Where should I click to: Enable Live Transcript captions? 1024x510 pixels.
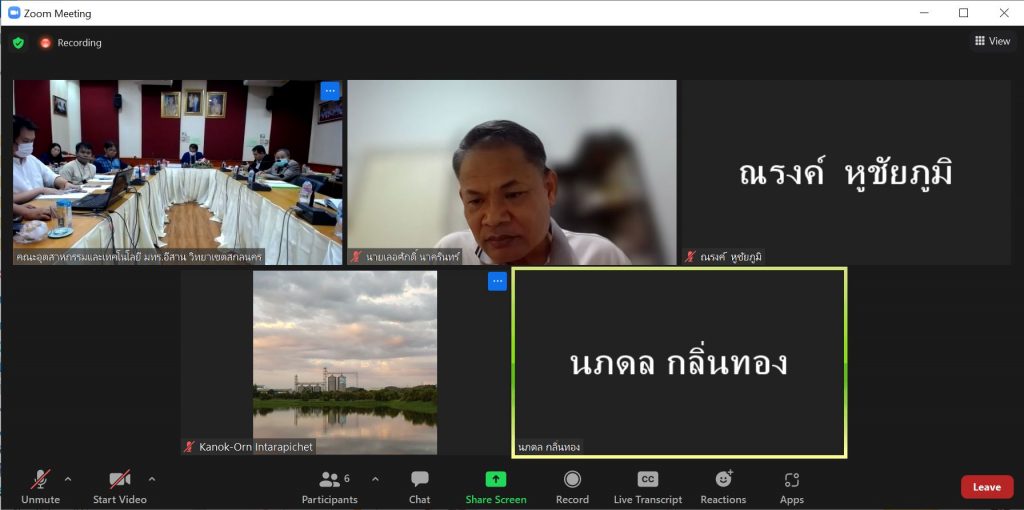[x=647, y=486]
